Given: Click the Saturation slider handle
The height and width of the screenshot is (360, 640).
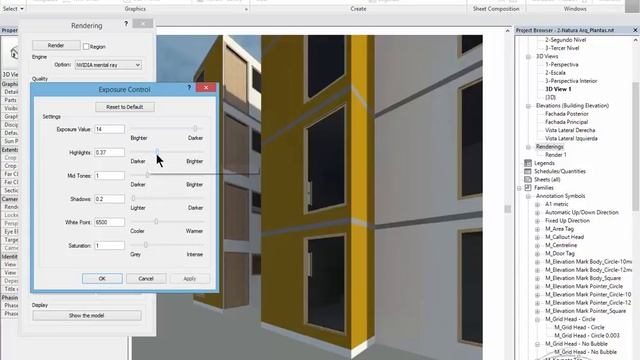Looking at the screenshot, I should coord(145,244).
